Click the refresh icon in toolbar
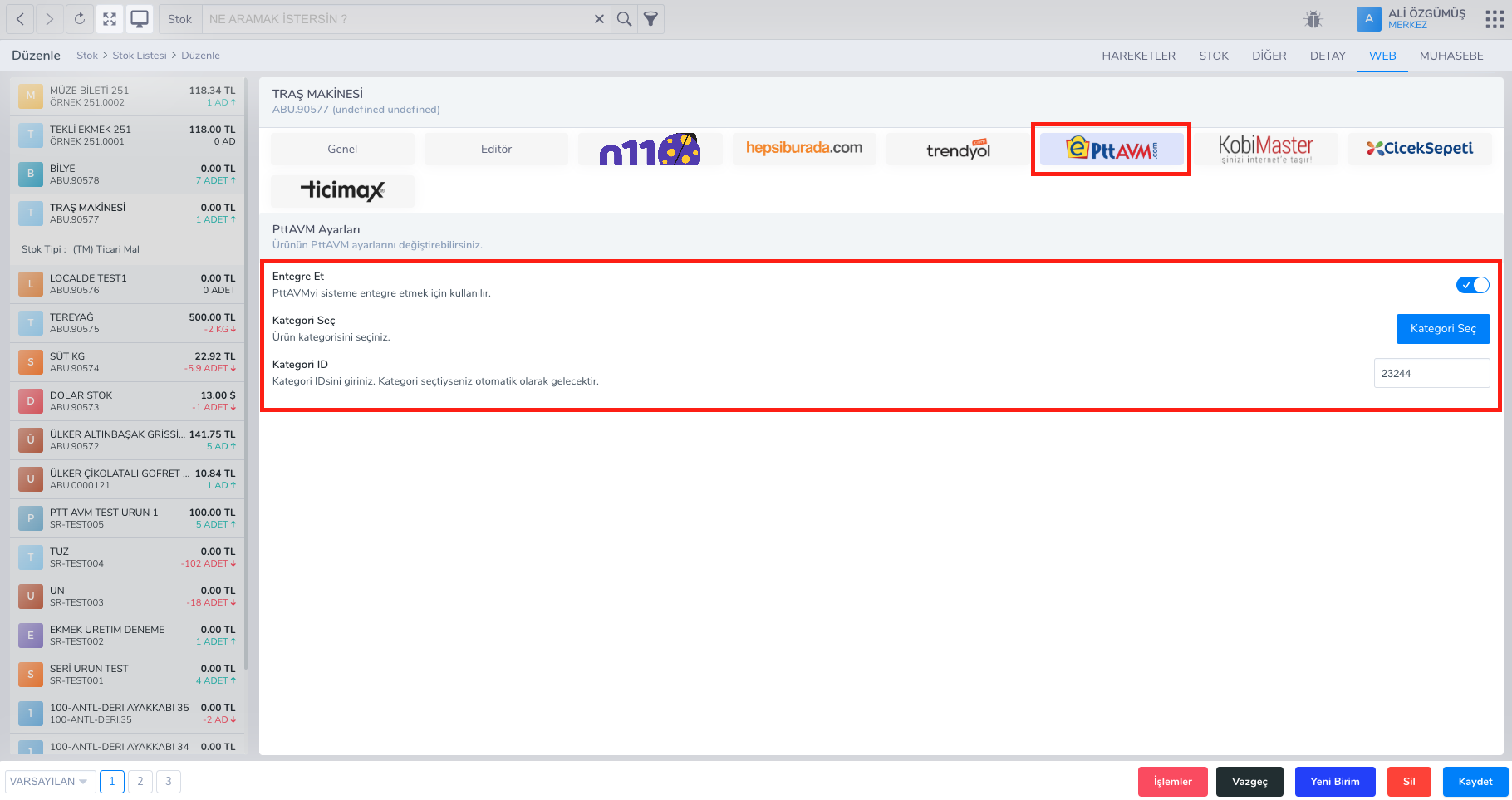 coord(80,19)
